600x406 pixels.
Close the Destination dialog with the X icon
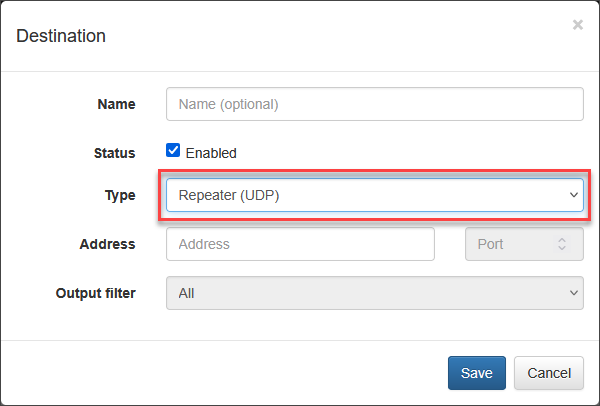[x=577, y=25]
